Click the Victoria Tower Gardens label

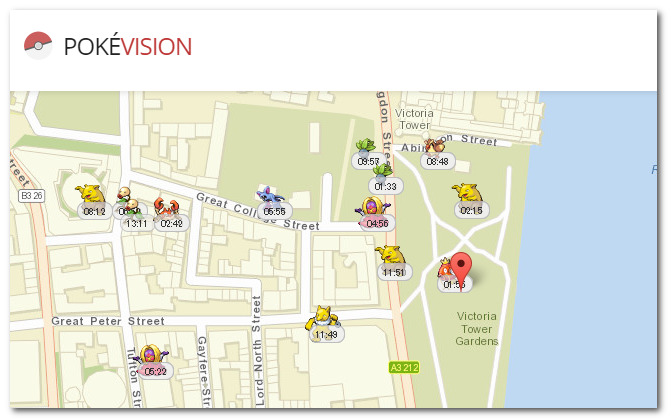pos(477,329)
